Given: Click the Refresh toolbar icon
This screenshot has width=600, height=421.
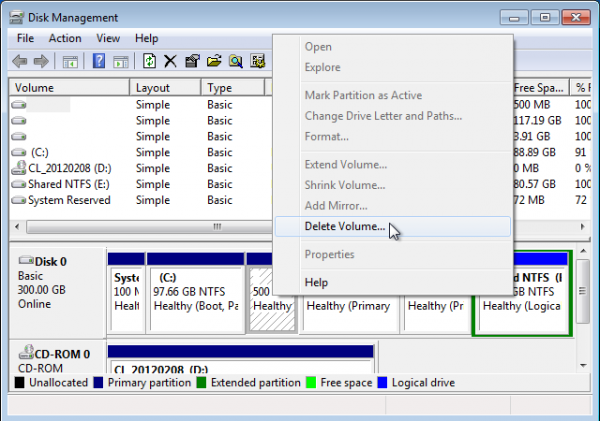Looking at the screenshot, I should point(149,61).
